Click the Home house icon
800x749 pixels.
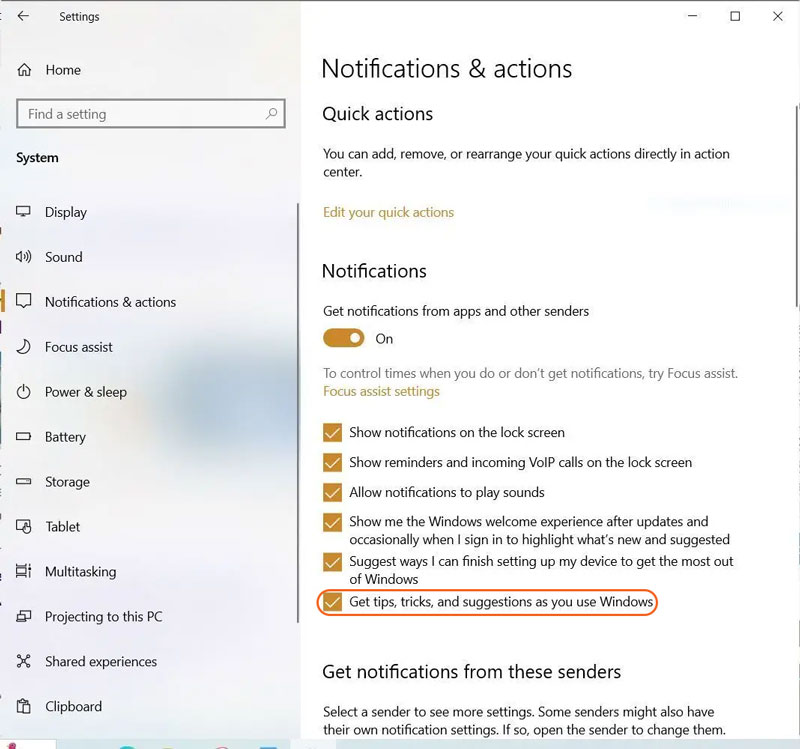click(24, 70)
